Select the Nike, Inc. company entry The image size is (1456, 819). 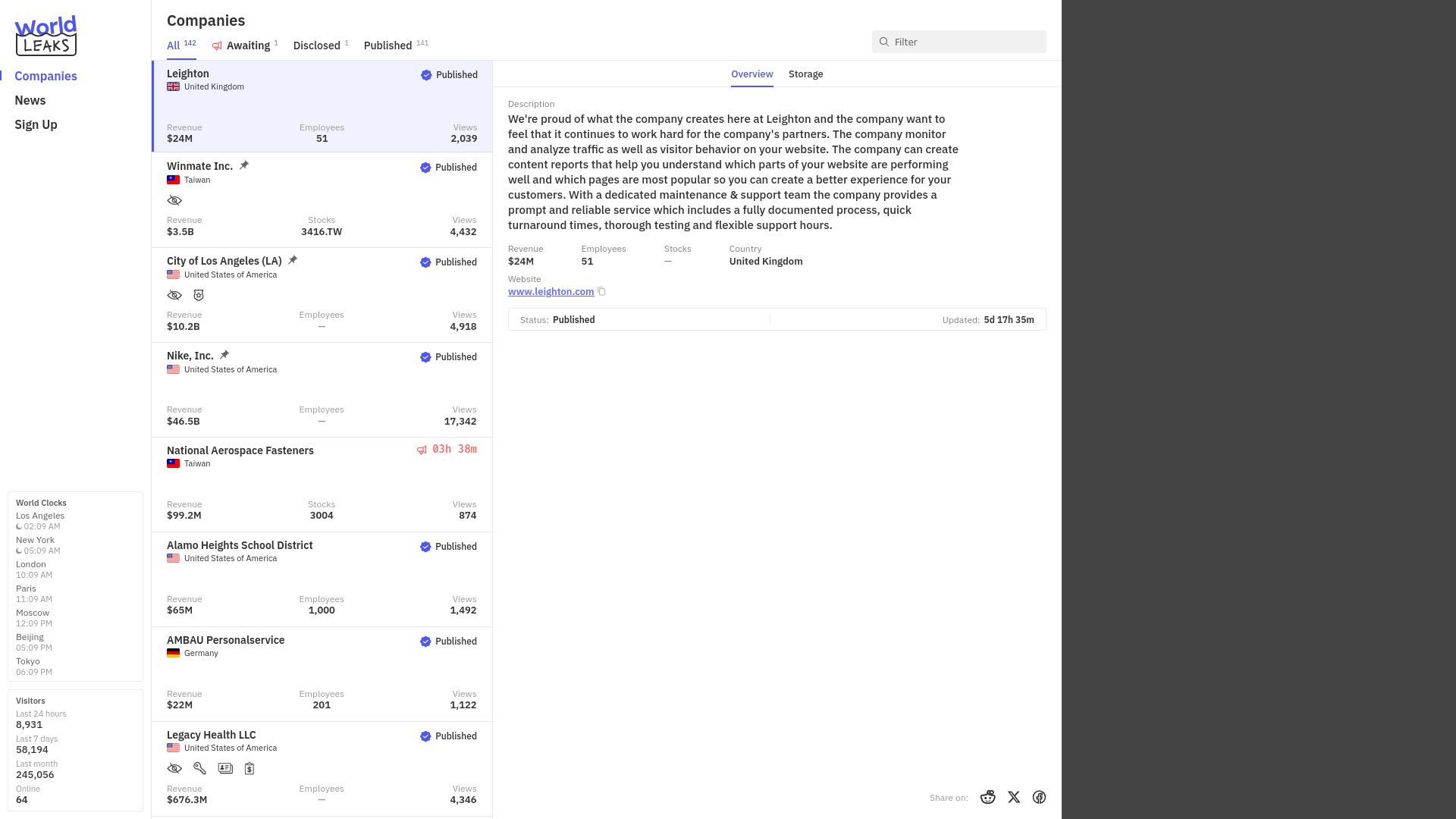click(x=322, y=390)
